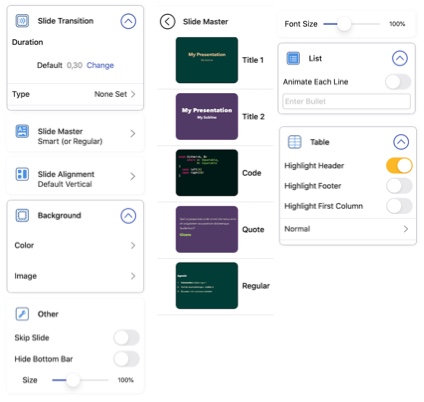Collapse the Table section chevron

[x=401, y=142]
